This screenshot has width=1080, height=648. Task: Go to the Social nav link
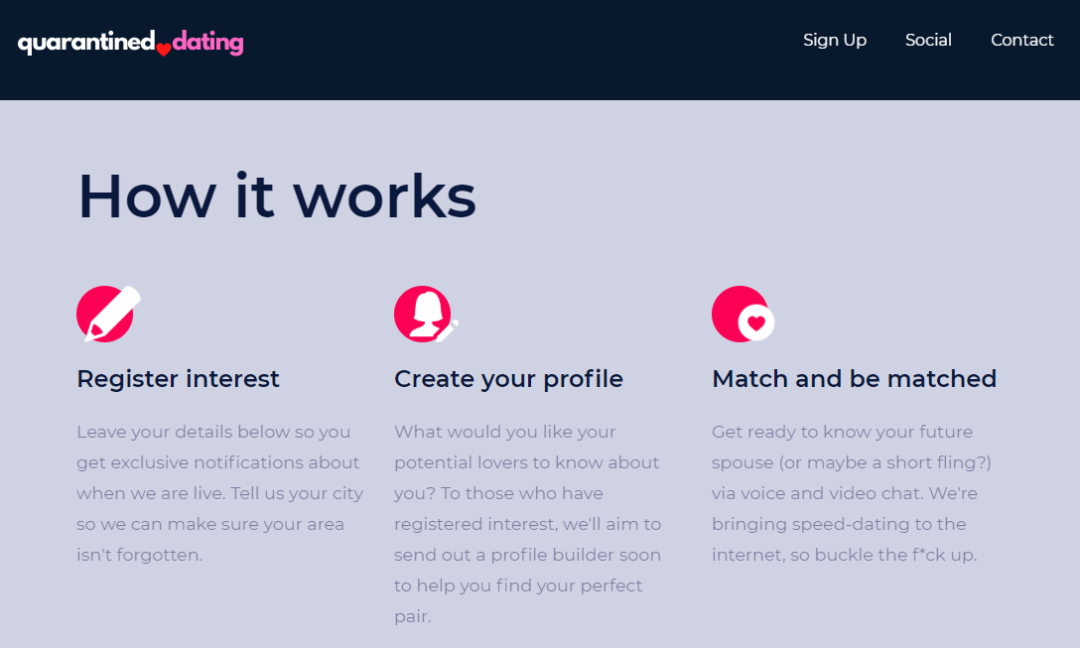[x=928, y=40]
